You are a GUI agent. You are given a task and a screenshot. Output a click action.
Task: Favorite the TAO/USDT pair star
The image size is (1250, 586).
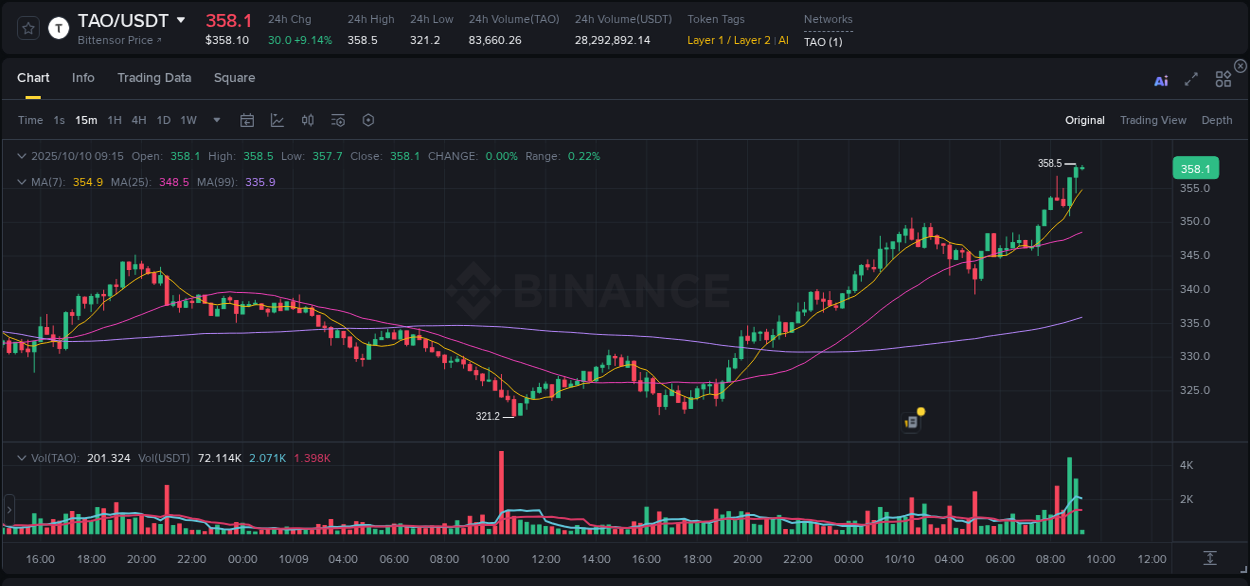point(27,28)
